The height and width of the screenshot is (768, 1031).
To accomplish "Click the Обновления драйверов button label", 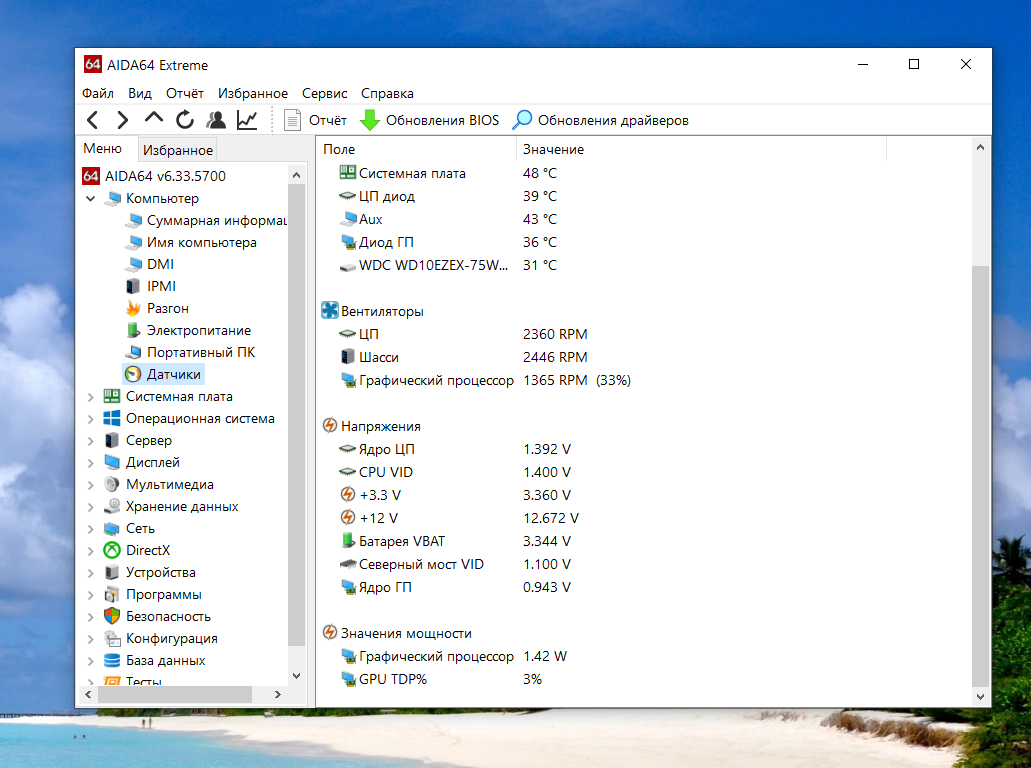I will pyautogui.click(x=613, y=120).
